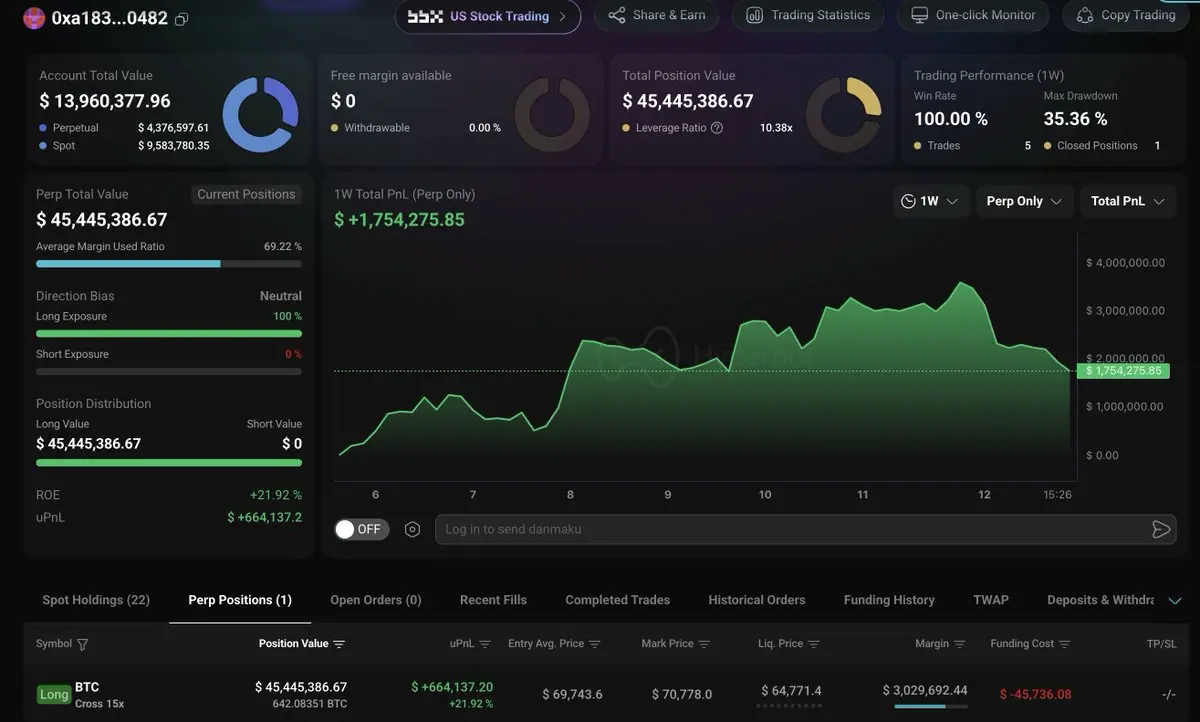The image size is (1200, 722).
Task: Click the Perpetual $ 4,376,597.61 legend entry
Action: (x=124, y=128)
